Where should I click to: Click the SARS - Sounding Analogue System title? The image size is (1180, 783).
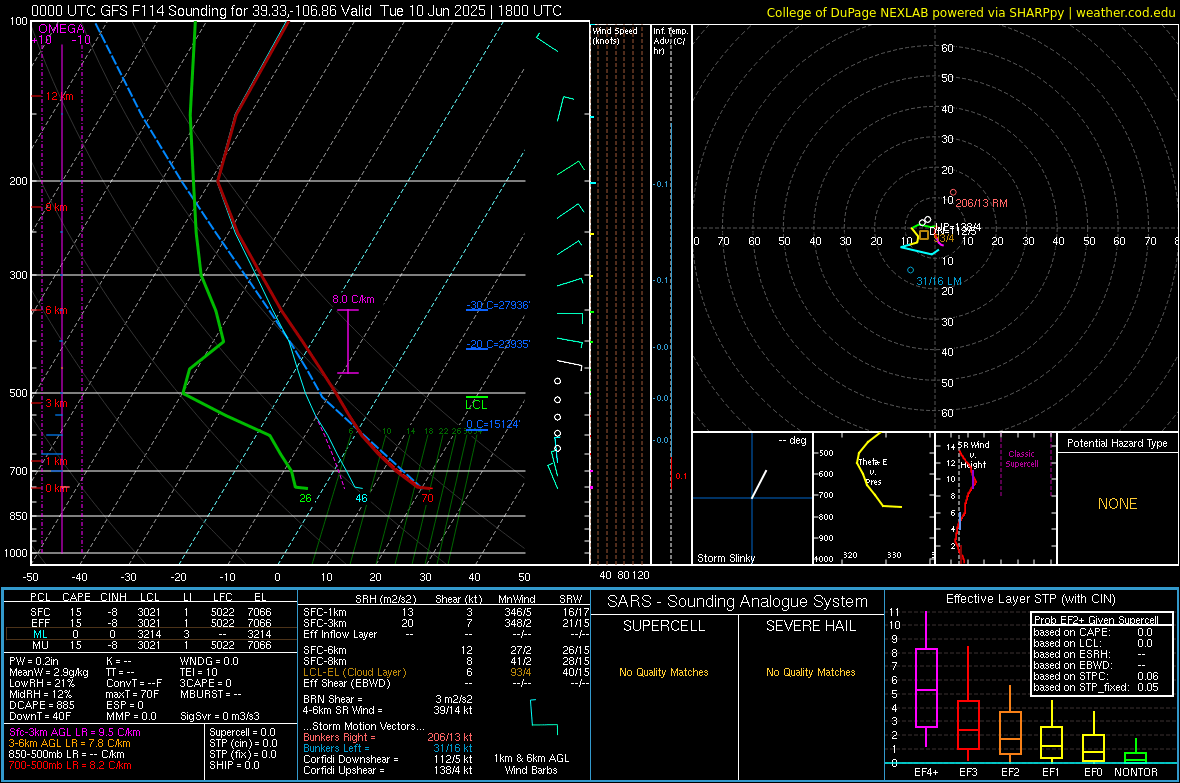tap(738, 602)
